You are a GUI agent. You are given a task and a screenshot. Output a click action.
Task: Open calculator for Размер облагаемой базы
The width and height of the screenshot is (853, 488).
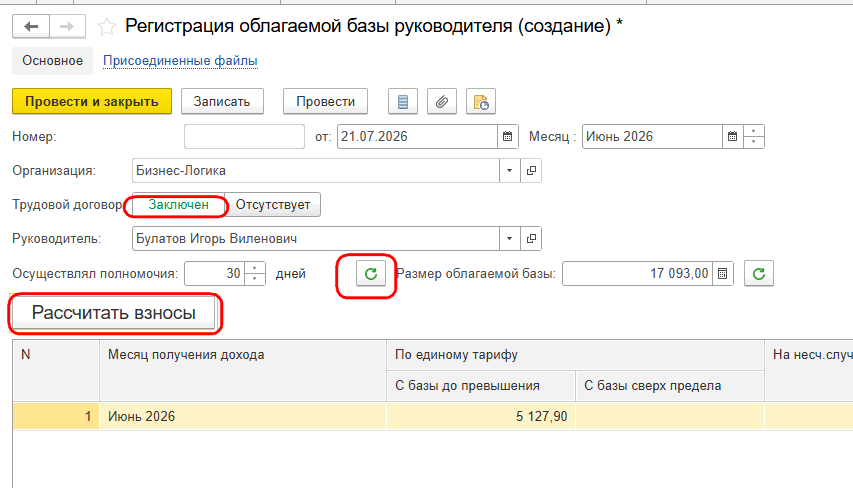pos(722,273)
